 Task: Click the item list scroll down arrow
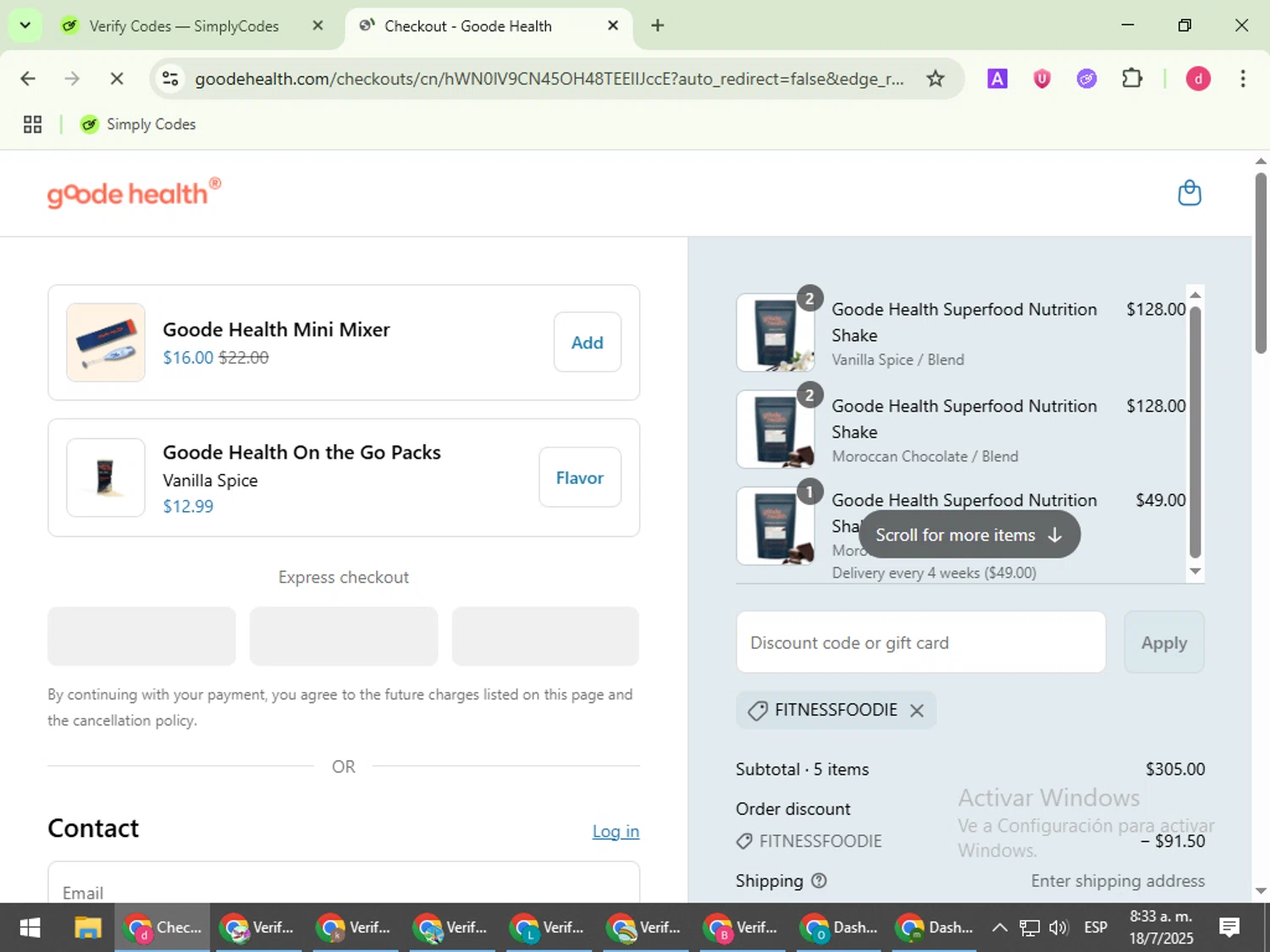[x=1195, y=571]
